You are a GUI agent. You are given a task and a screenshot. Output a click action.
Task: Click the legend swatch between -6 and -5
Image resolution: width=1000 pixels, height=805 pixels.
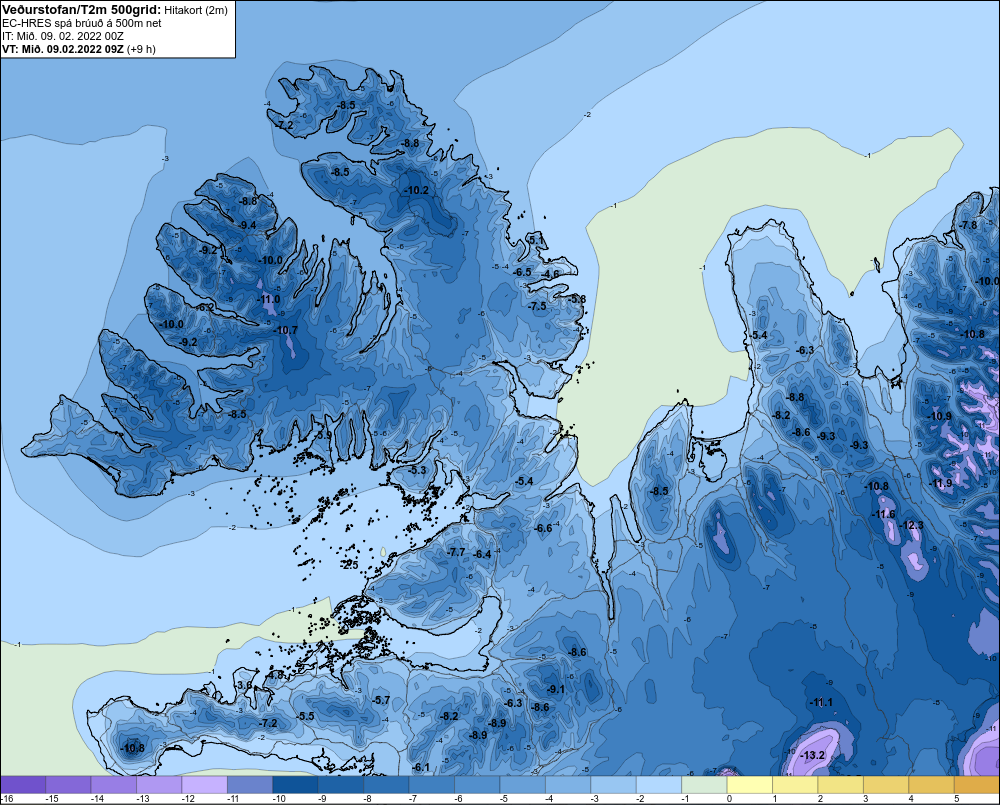point(477,785)
